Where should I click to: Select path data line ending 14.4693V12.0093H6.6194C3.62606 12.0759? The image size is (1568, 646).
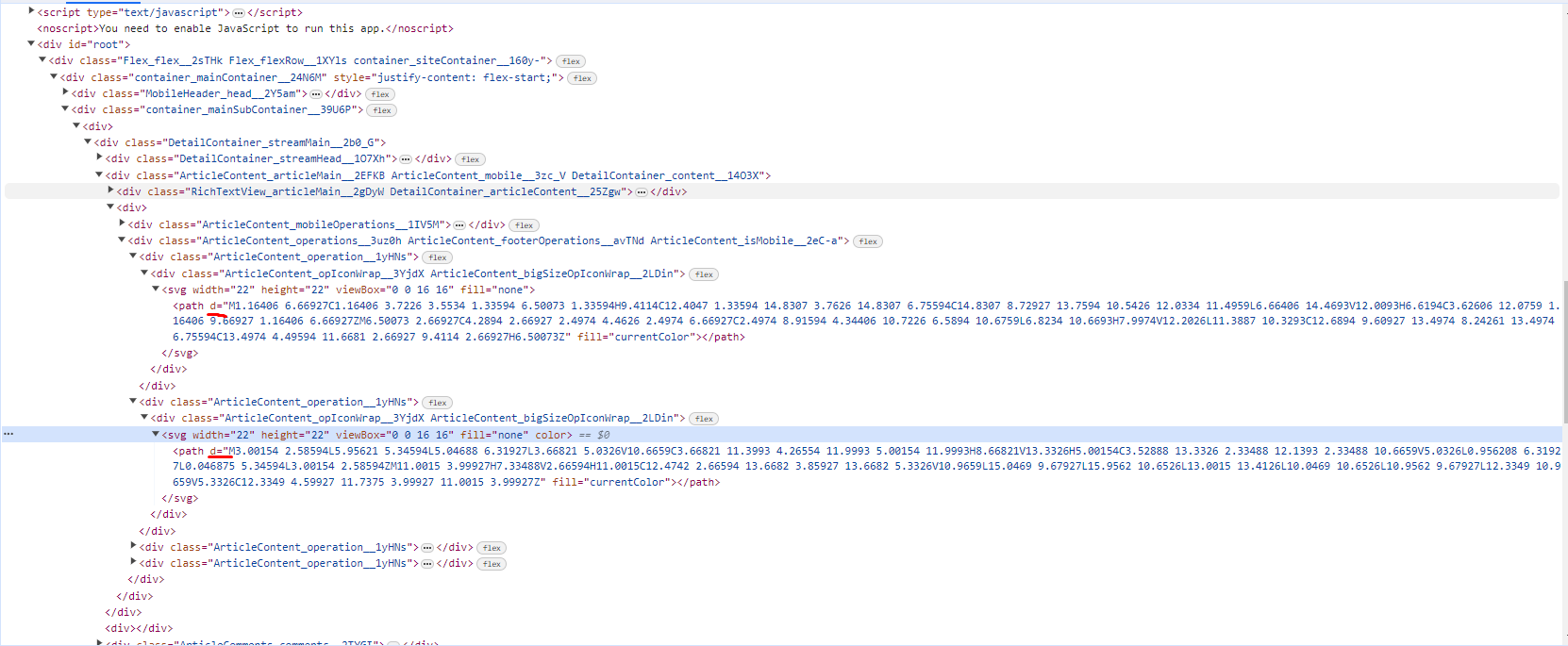(866, 306)
